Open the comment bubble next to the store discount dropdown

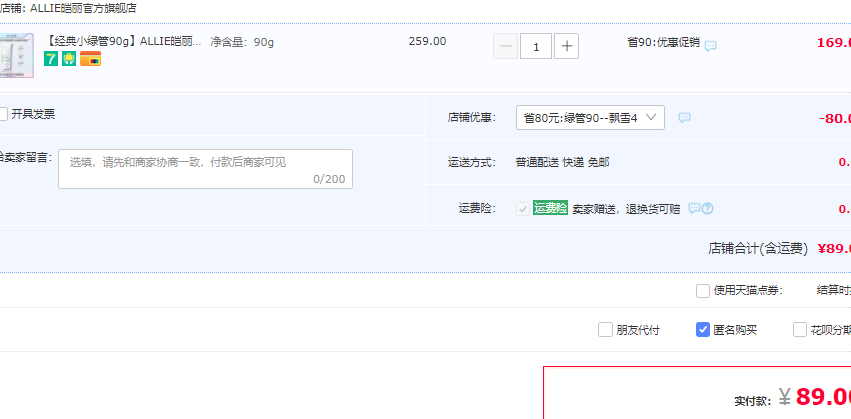685,118
